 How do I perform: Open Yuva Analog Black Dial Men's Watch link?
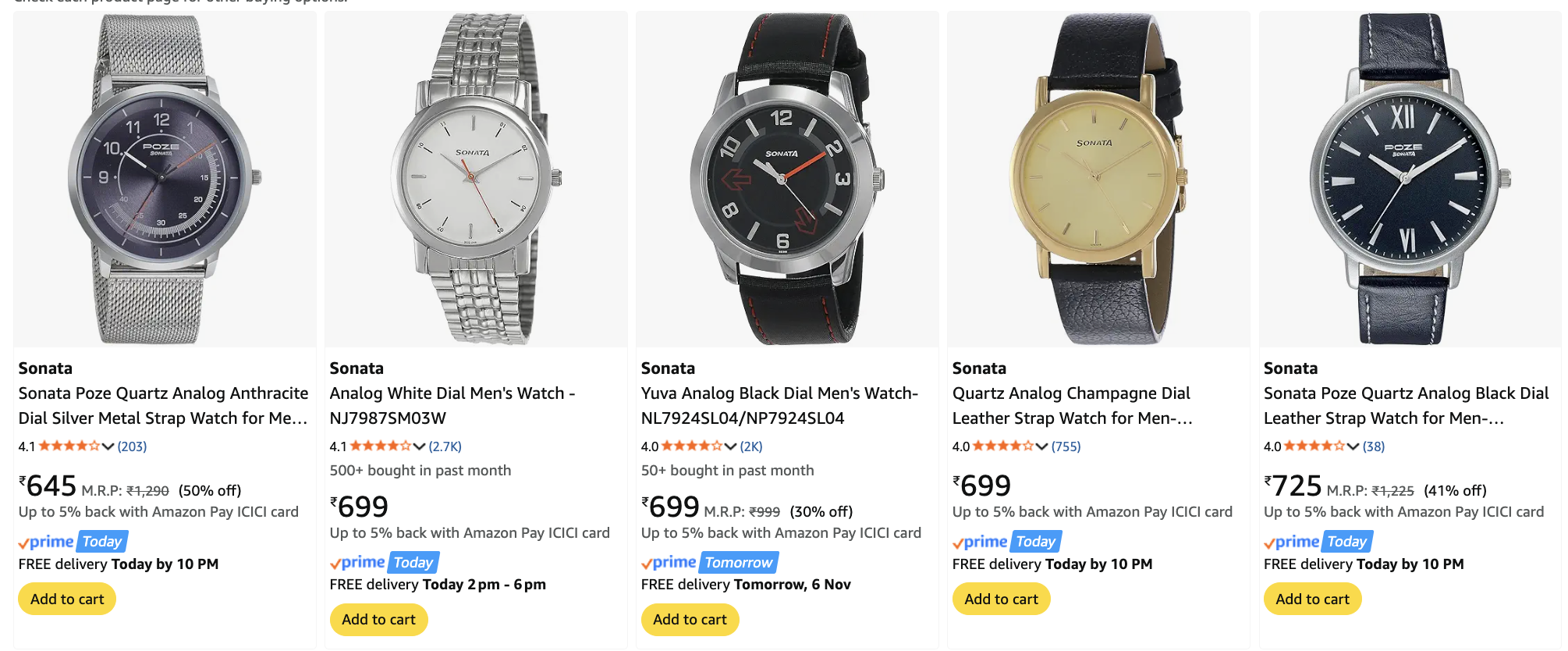click(x=779, y=405)
